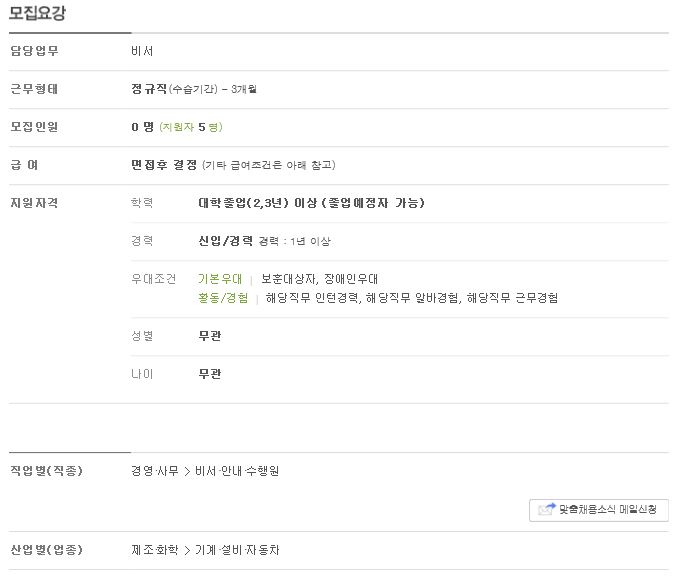The width and height of the screenshot is (685, 578).
Task: Open 맞춤채용소식 메일신청 button
Action: pyautogui.click(x=599, y=510)
